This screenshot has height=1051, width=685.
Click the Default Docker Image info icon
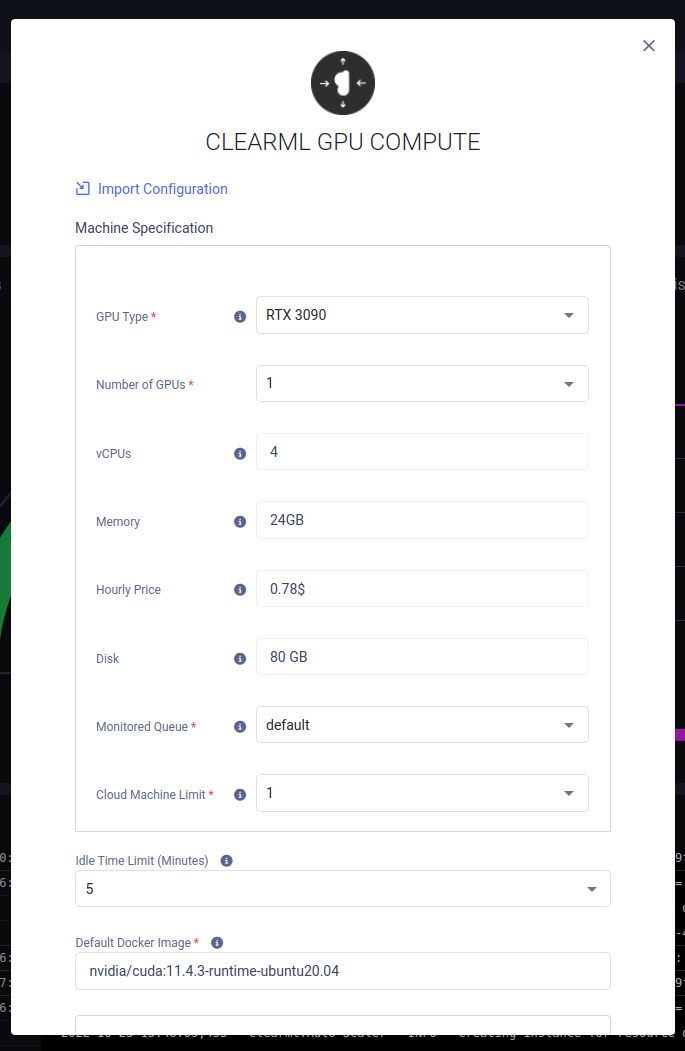click(217, 943)
